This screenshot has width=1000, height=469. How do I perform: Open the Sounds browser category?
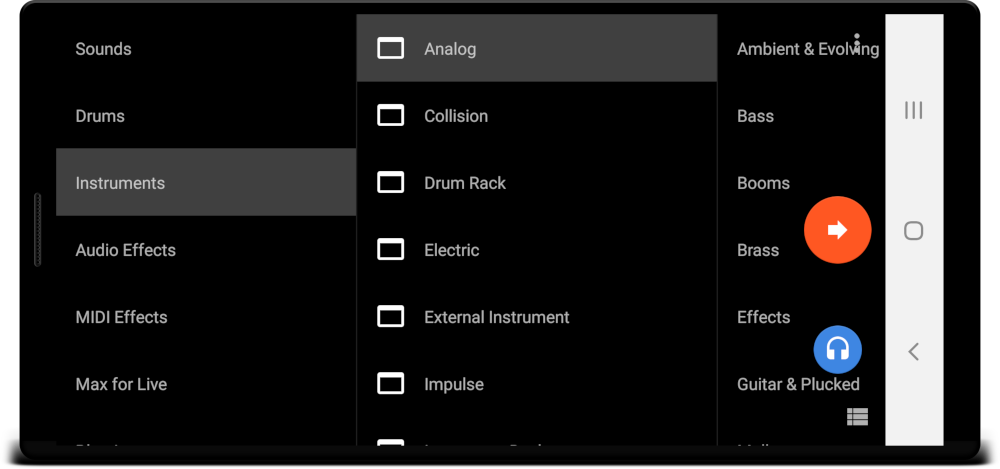coord(104,49)
